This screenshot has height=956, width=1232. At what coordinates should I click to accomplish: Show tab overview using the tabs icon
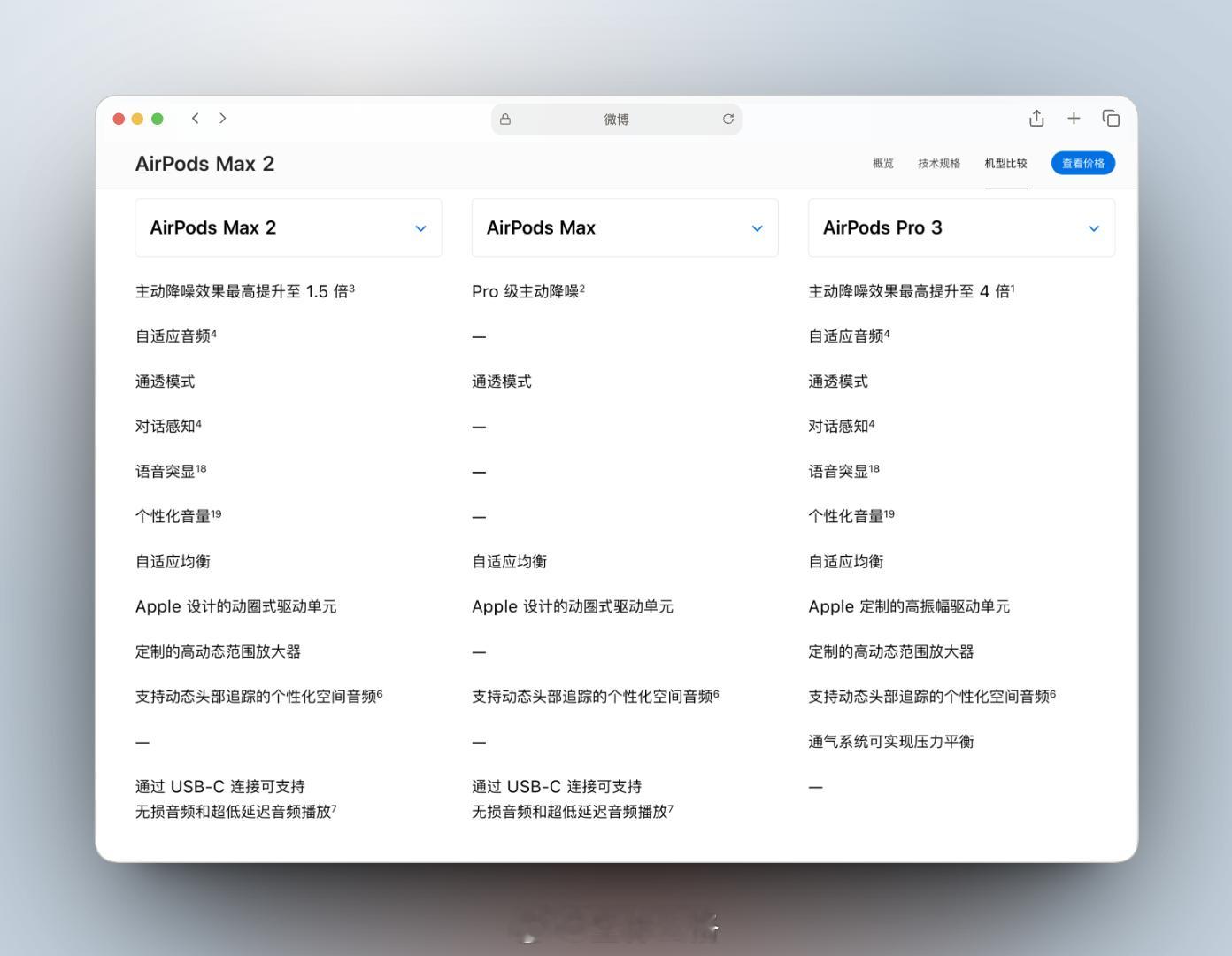(x=1111, y=118)
